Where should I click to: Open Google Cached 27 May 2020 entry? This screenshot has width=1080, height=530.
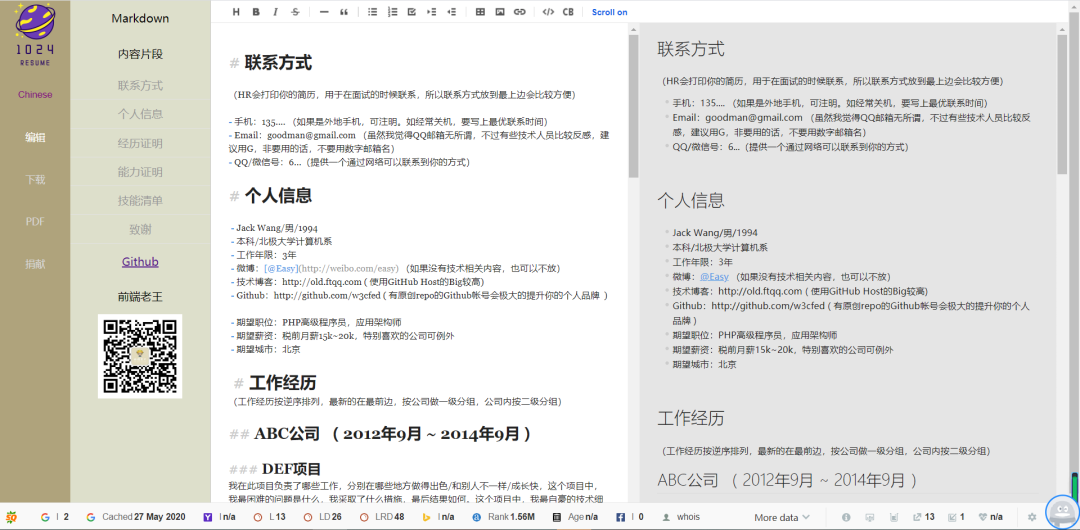(136, 517)
